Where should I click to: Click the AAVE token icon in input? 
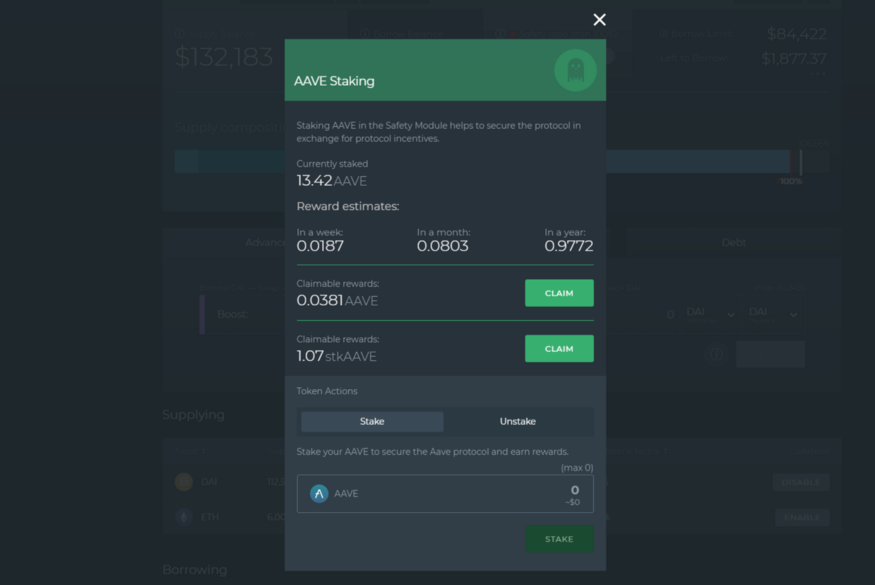319,493
